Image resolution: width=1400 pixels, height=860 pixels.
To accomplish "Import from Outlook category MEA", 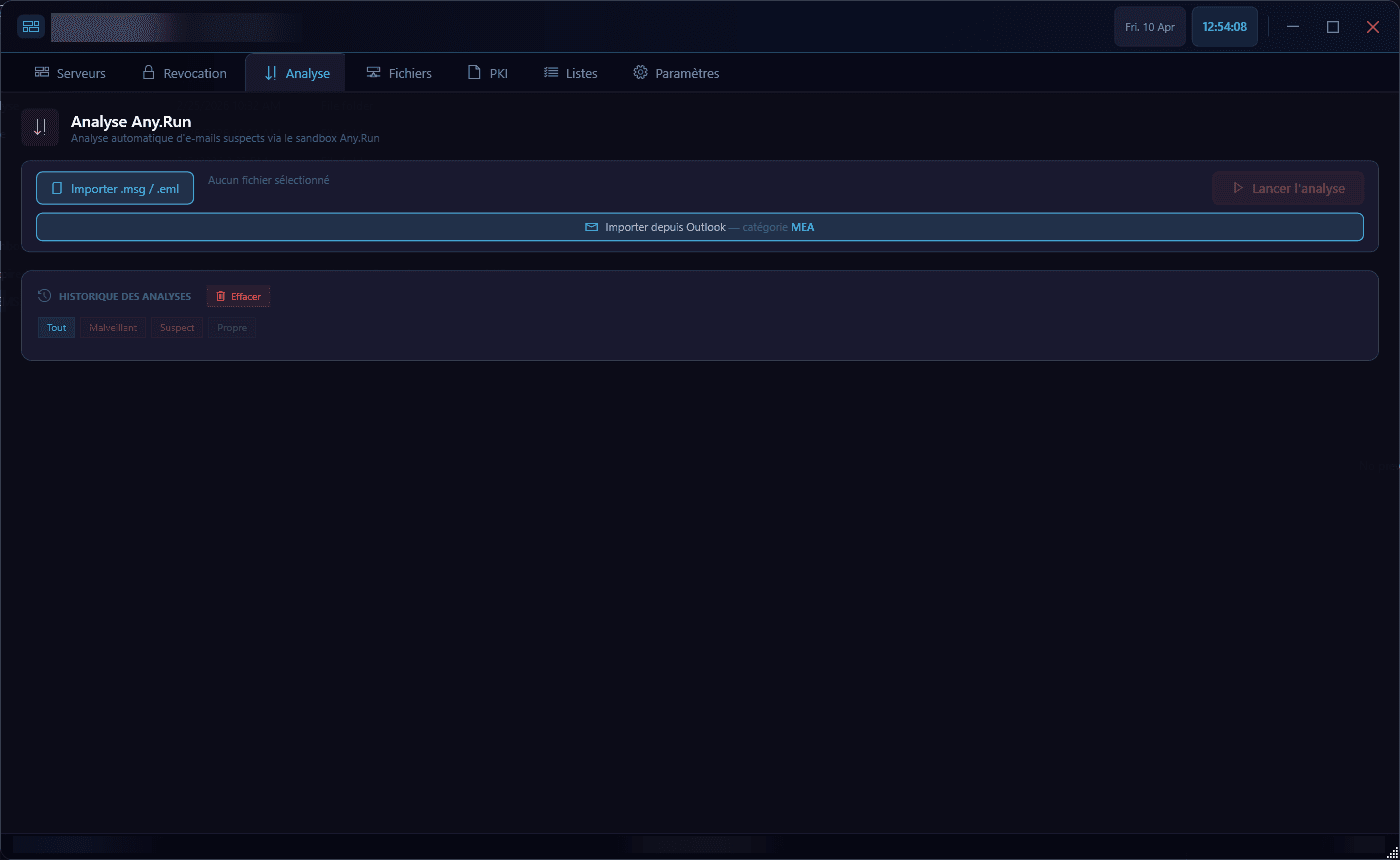I will click(x=700, y=227).
